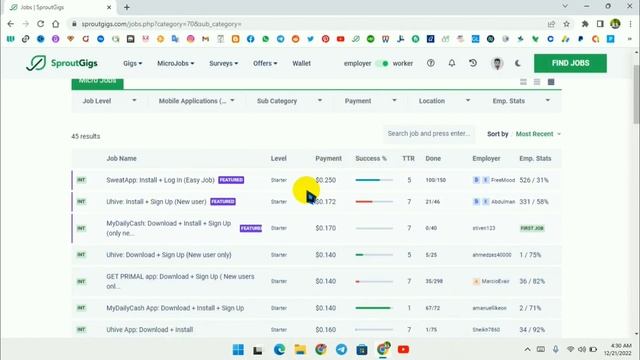
Task: Click SweatApp job success progress bar
Action: (374, 180)
